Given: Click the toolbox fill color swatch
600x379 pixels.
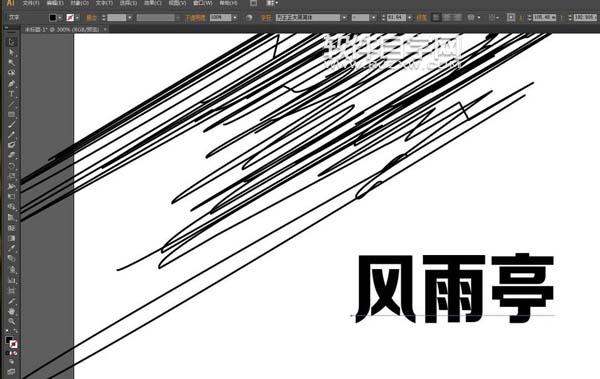Looking at the screenshot, I should tap(9, 340).
